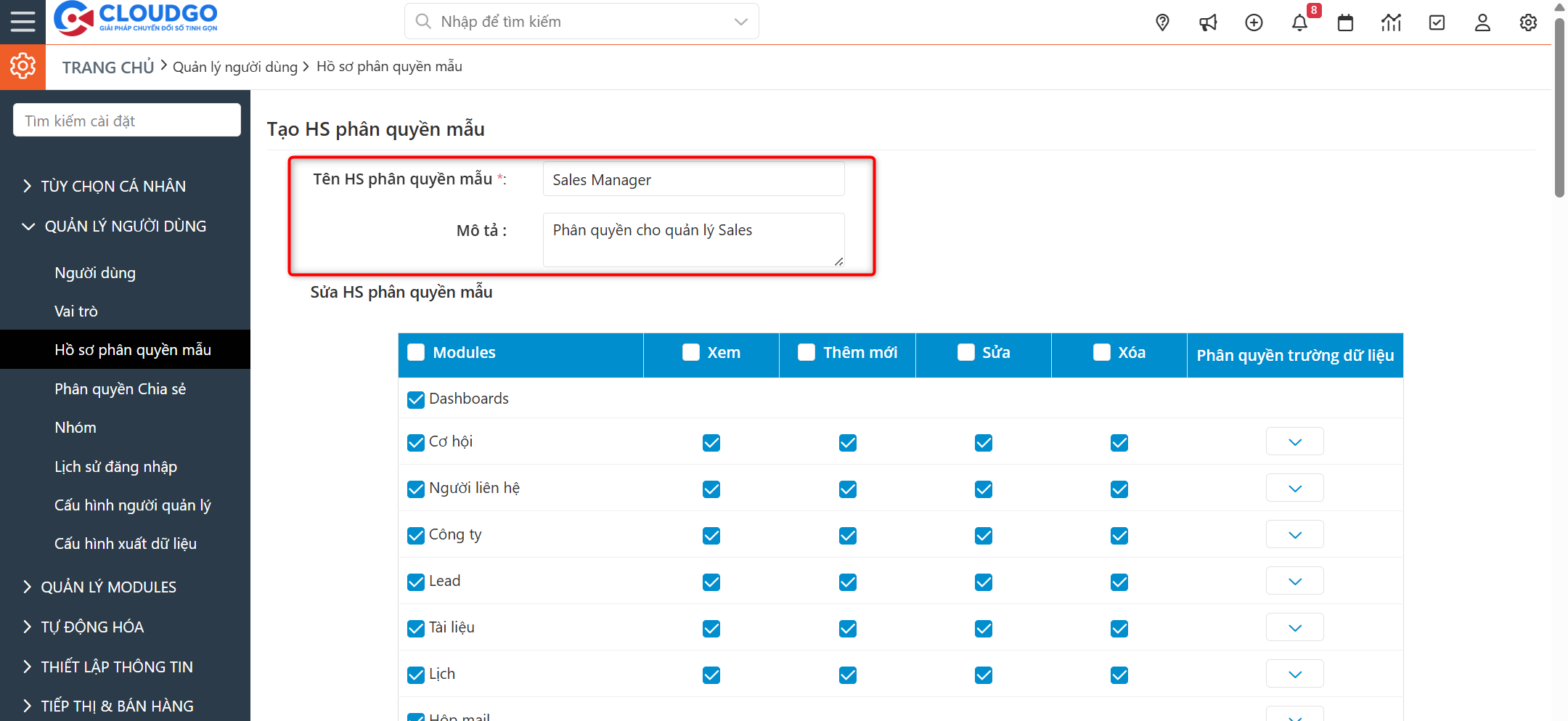Expand field permissions for Cơ hội
The width and height of the screenshot is (1568, 721).
click(x=1294, y=441)
